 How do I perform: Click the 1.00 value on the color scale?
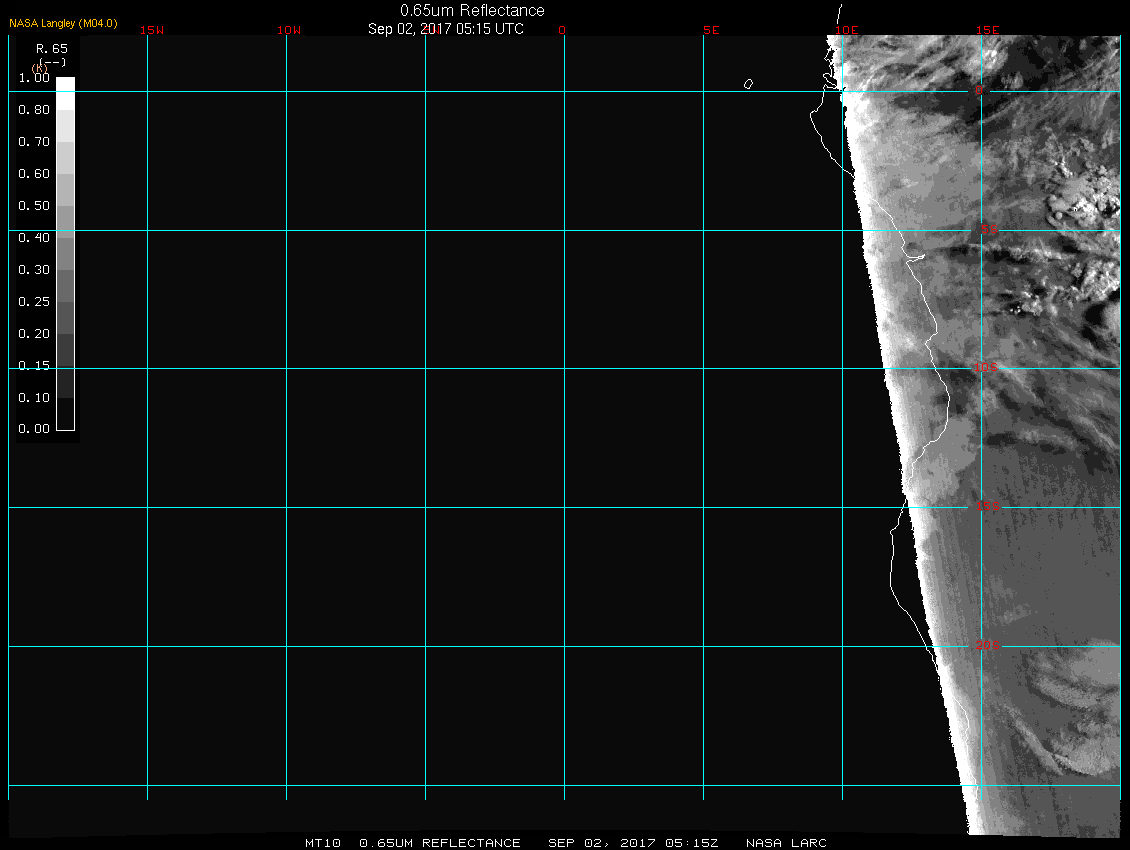click(34, 77)
